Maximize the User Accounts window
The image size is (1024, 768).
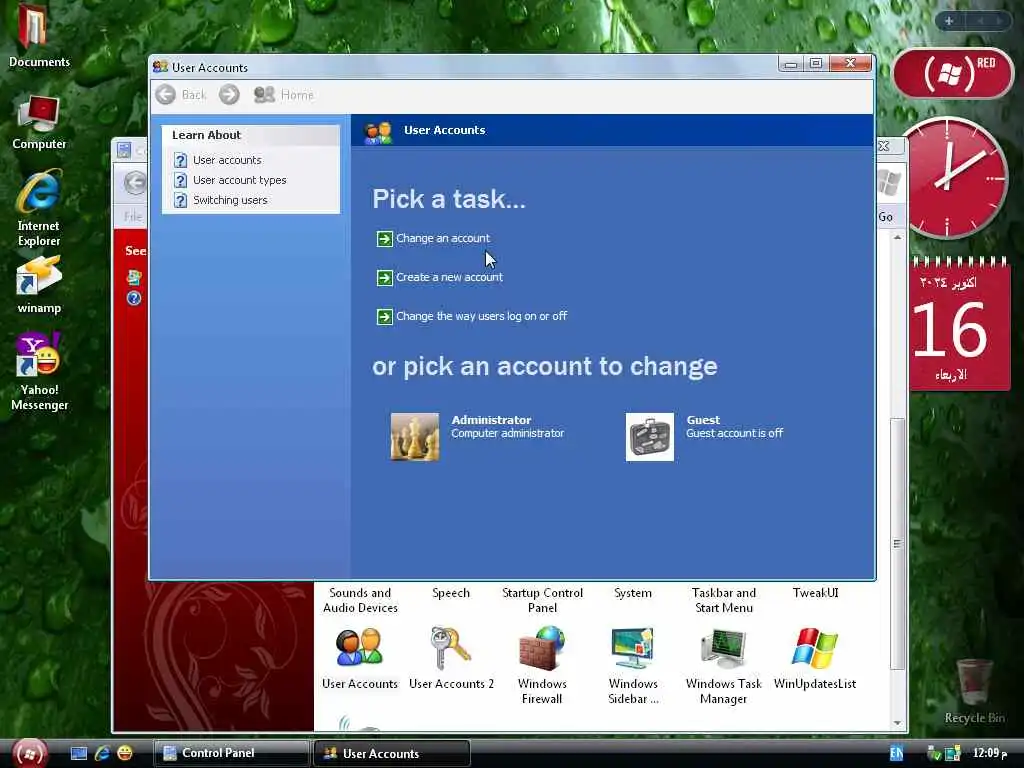(816, 63)
